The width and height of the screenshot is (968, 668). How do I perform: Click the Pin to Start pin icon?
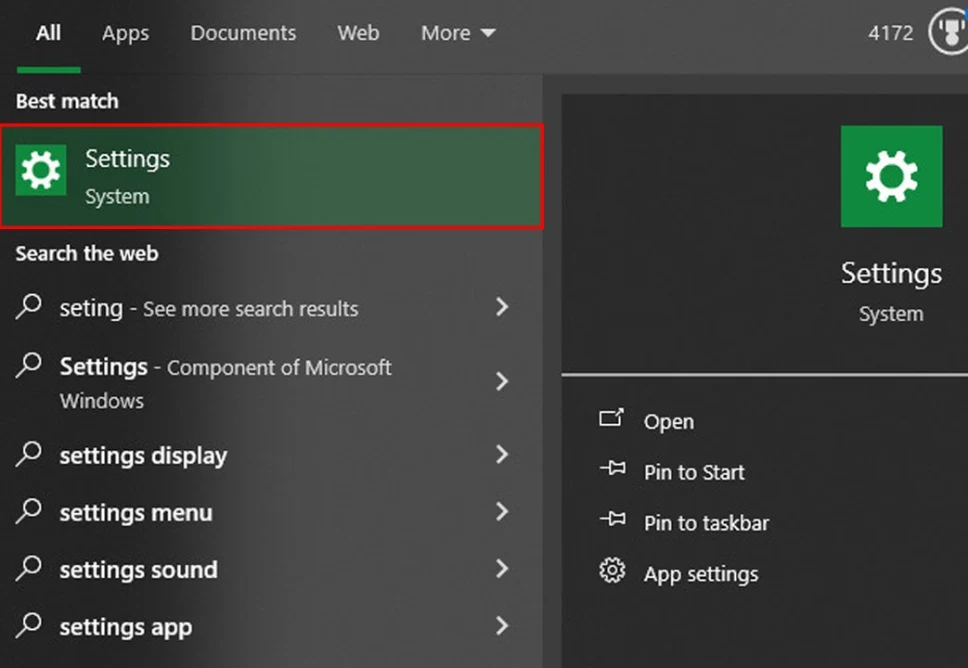tap(612, 469)
